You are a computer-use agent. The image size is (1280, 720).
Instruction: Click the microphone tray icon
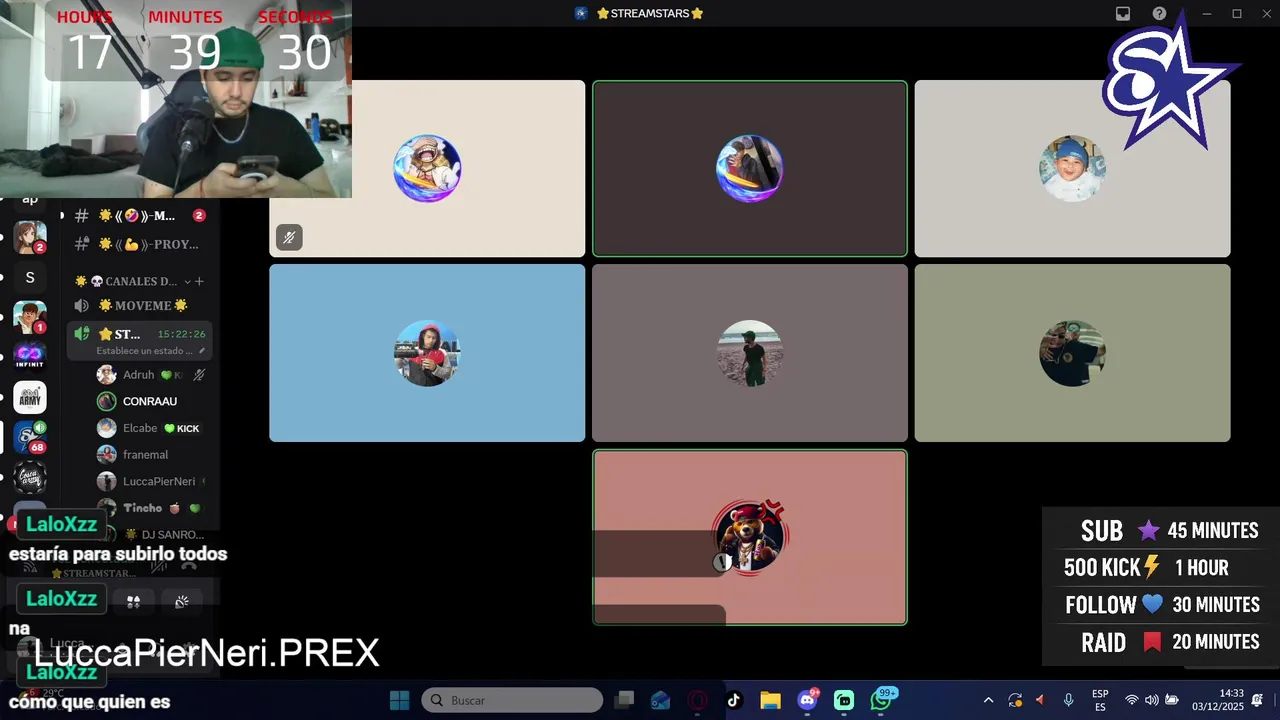[x=1068, y=700]
